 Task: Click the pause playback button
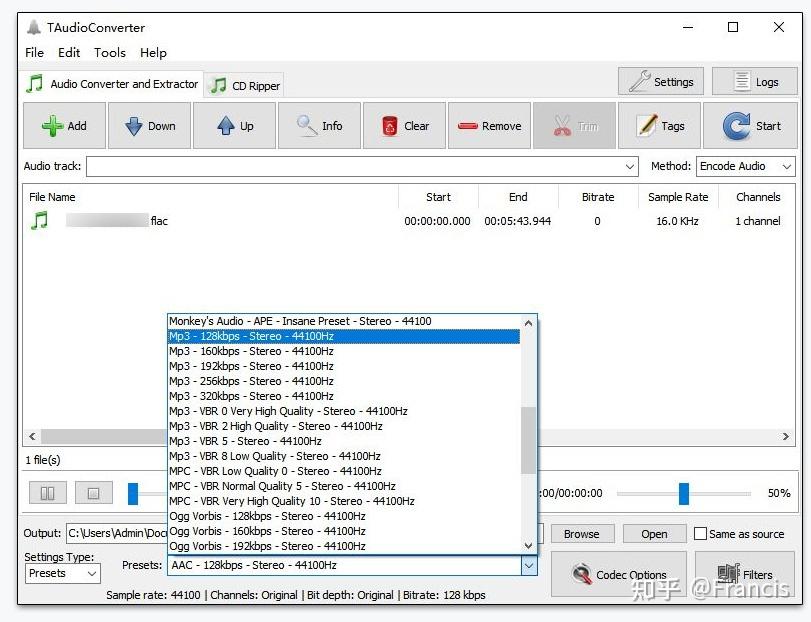48,493
